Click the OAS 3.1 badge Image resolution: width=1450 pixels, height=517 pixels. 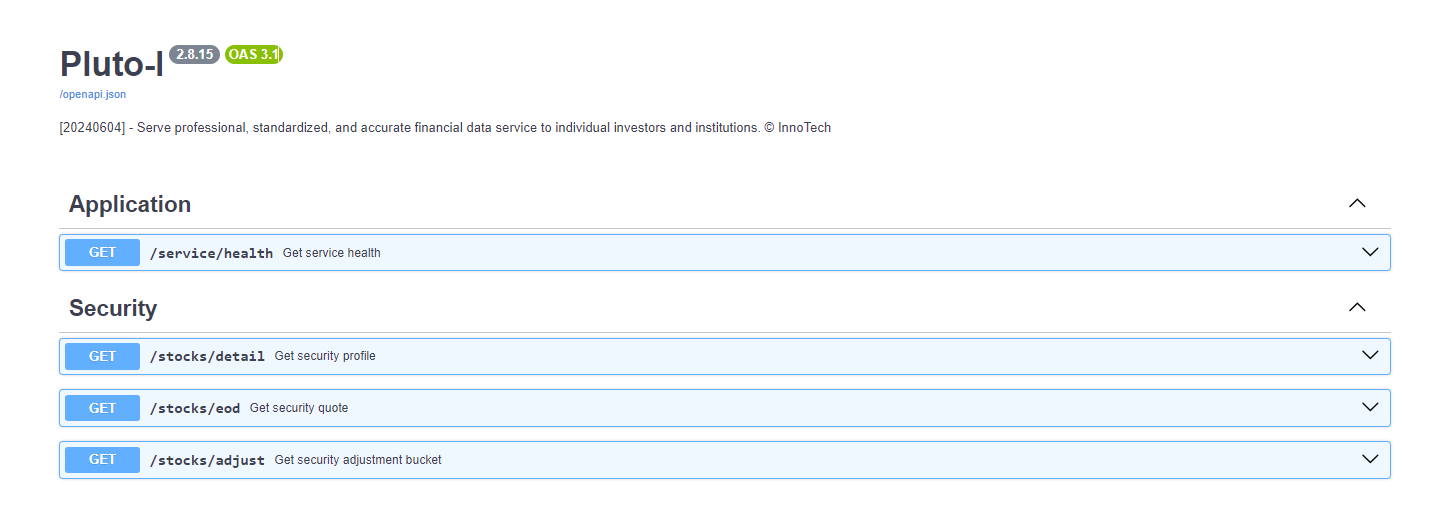click(254, 55)
